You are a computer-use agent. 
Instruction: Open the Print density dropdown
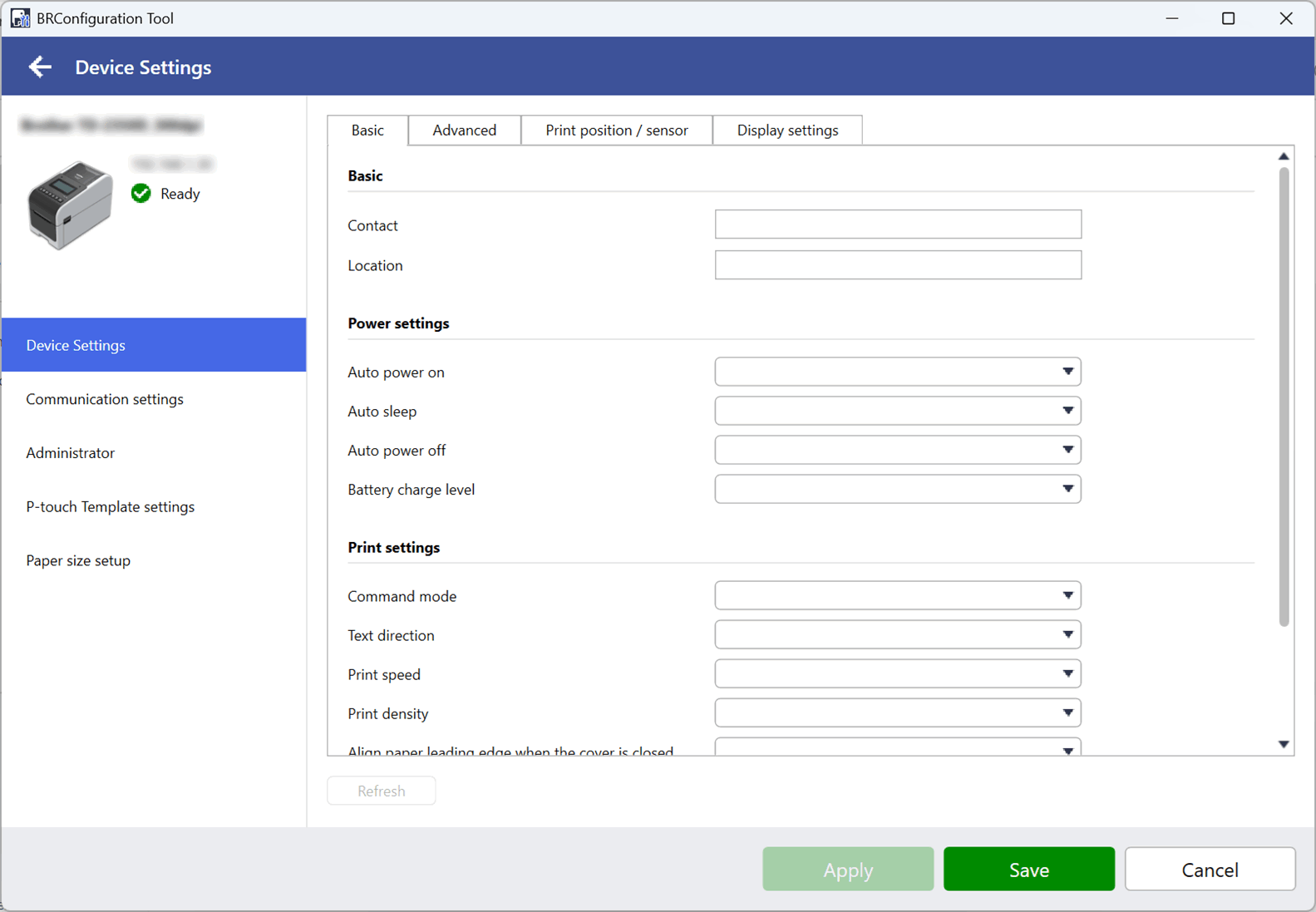point(897,712)
